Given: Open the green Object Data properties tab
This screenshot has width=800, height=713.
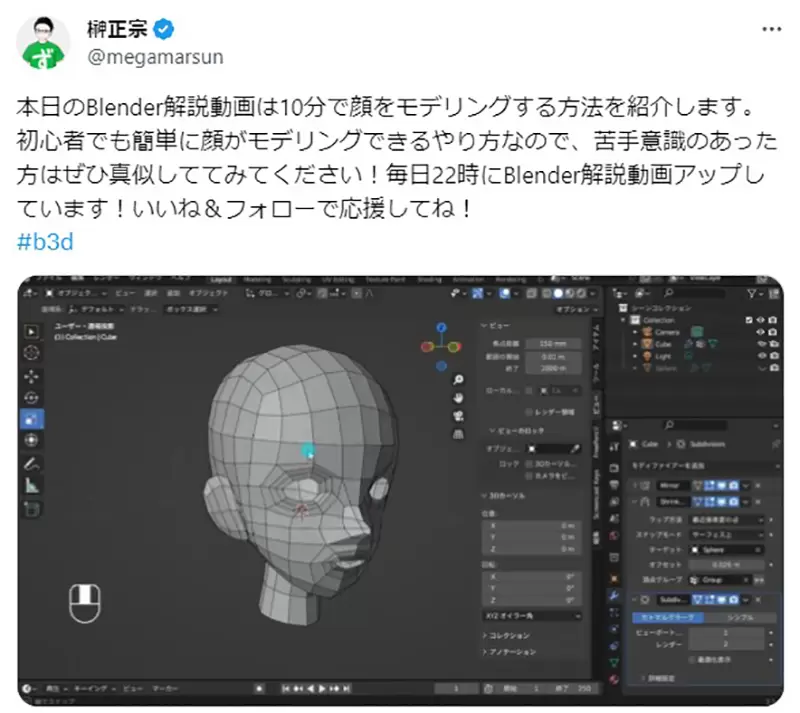Looking at the screenshot, I should [614, 662].
